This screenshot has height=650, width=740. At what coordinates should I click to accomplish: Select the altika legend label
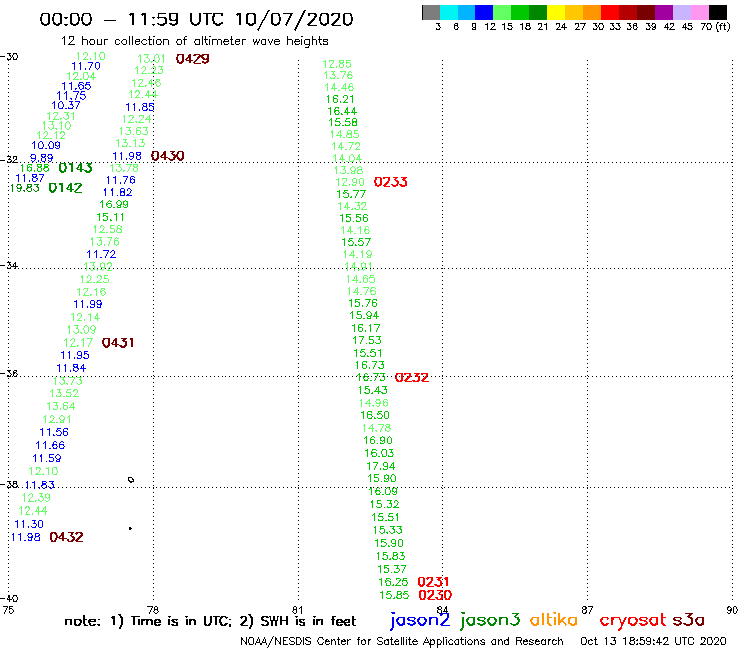pos(554,619)
